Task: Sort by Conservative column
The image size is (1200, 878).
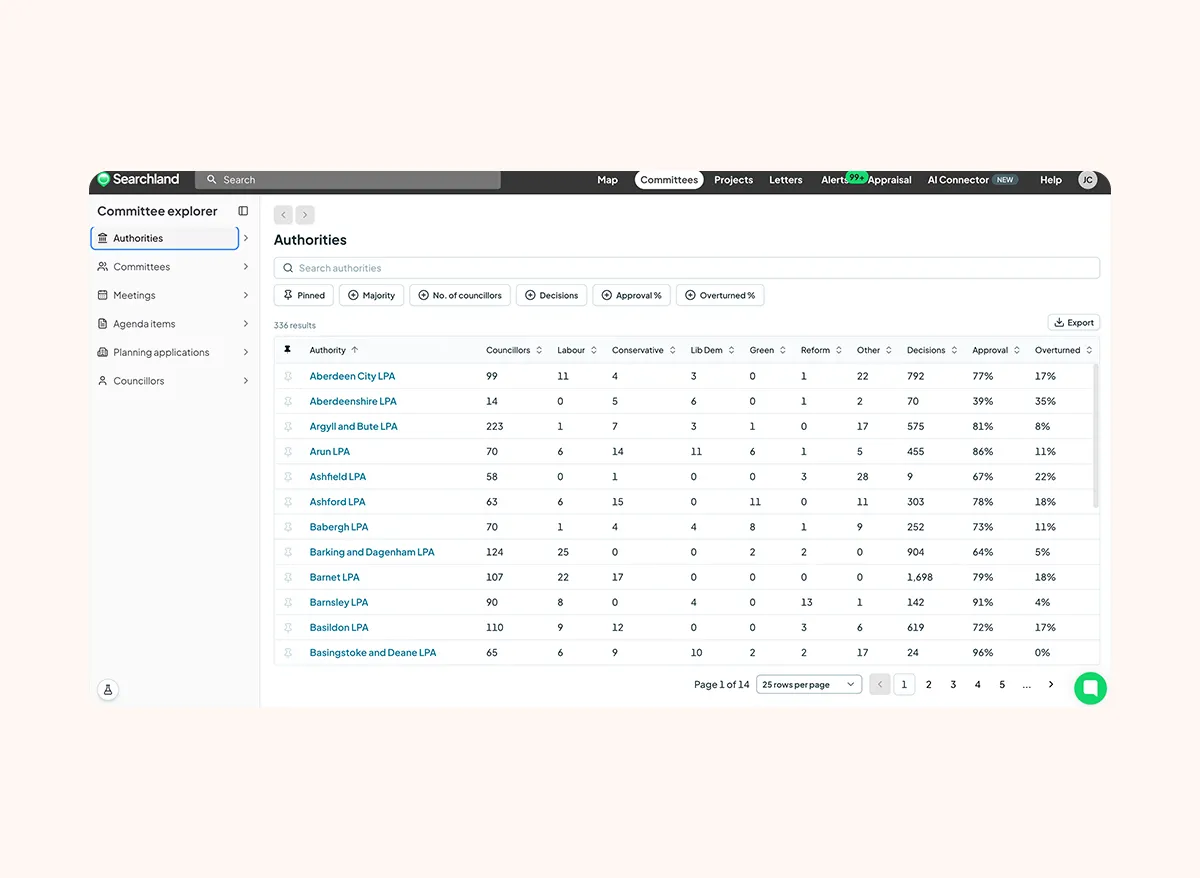Action: (644, 350)
